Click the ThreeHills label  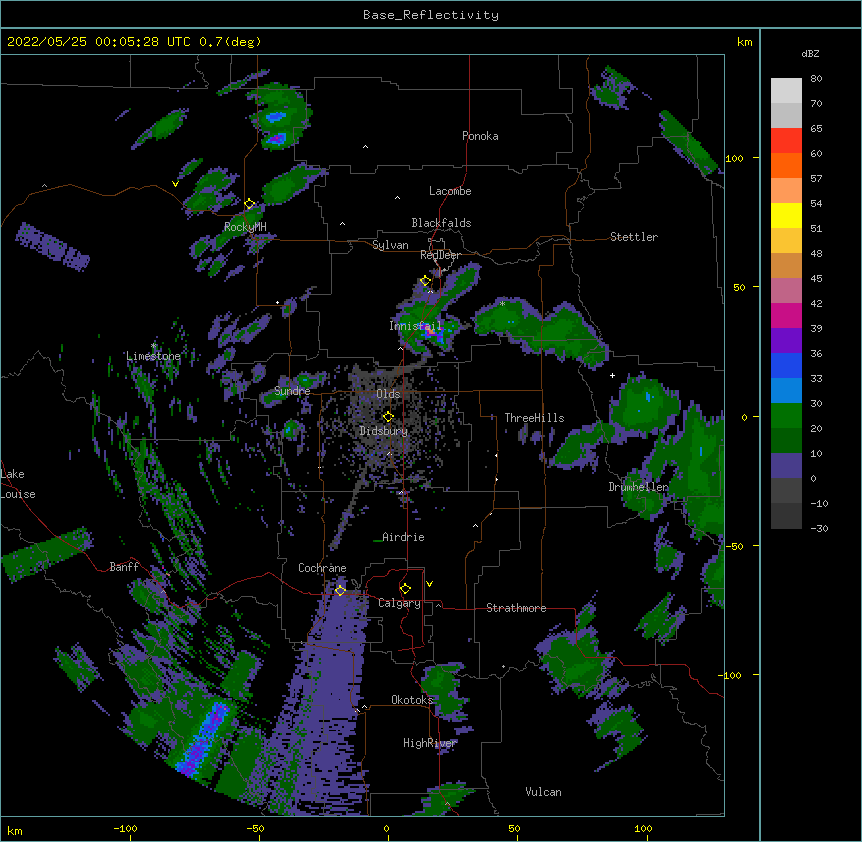tap(534, 418)
